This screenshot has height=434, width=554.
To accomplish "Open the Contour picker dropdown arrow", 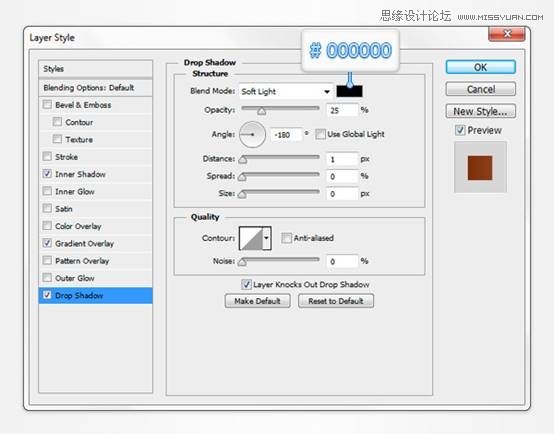I will point(267,238).
